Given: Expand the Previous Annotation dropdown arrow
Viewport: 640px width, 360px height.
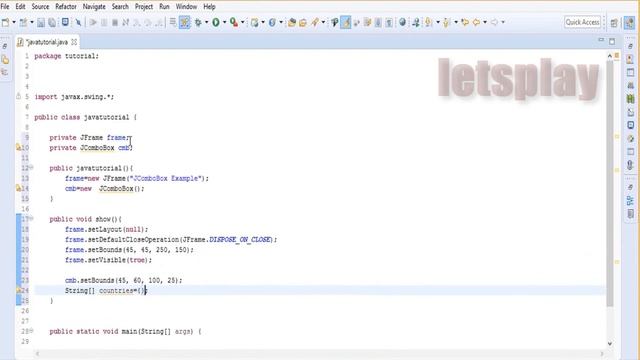Looking at the screenshot, I should click(456, 22).
